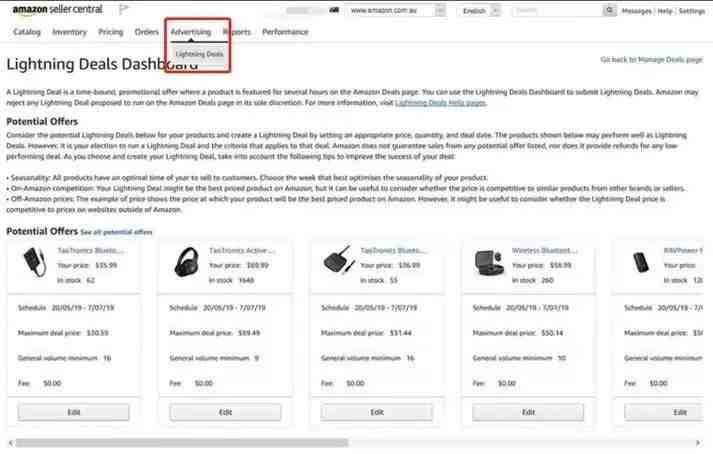The height and width of the screenshot is (454, 713).
Task: Click the horizontal scrollbar thumb
Action: 181,443
